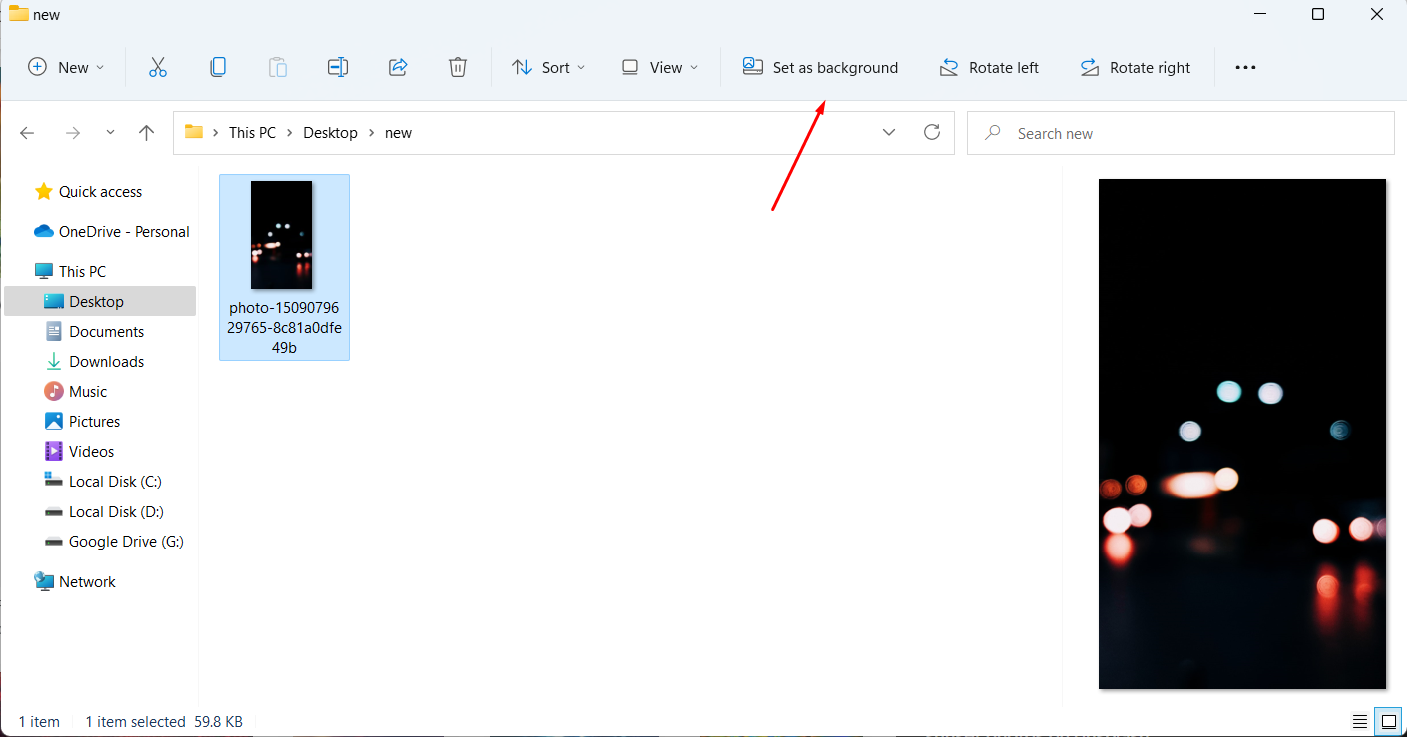Open the New item dropdown
The image size is (1407, 737).
pyautogui.click(x=66, y=67)
